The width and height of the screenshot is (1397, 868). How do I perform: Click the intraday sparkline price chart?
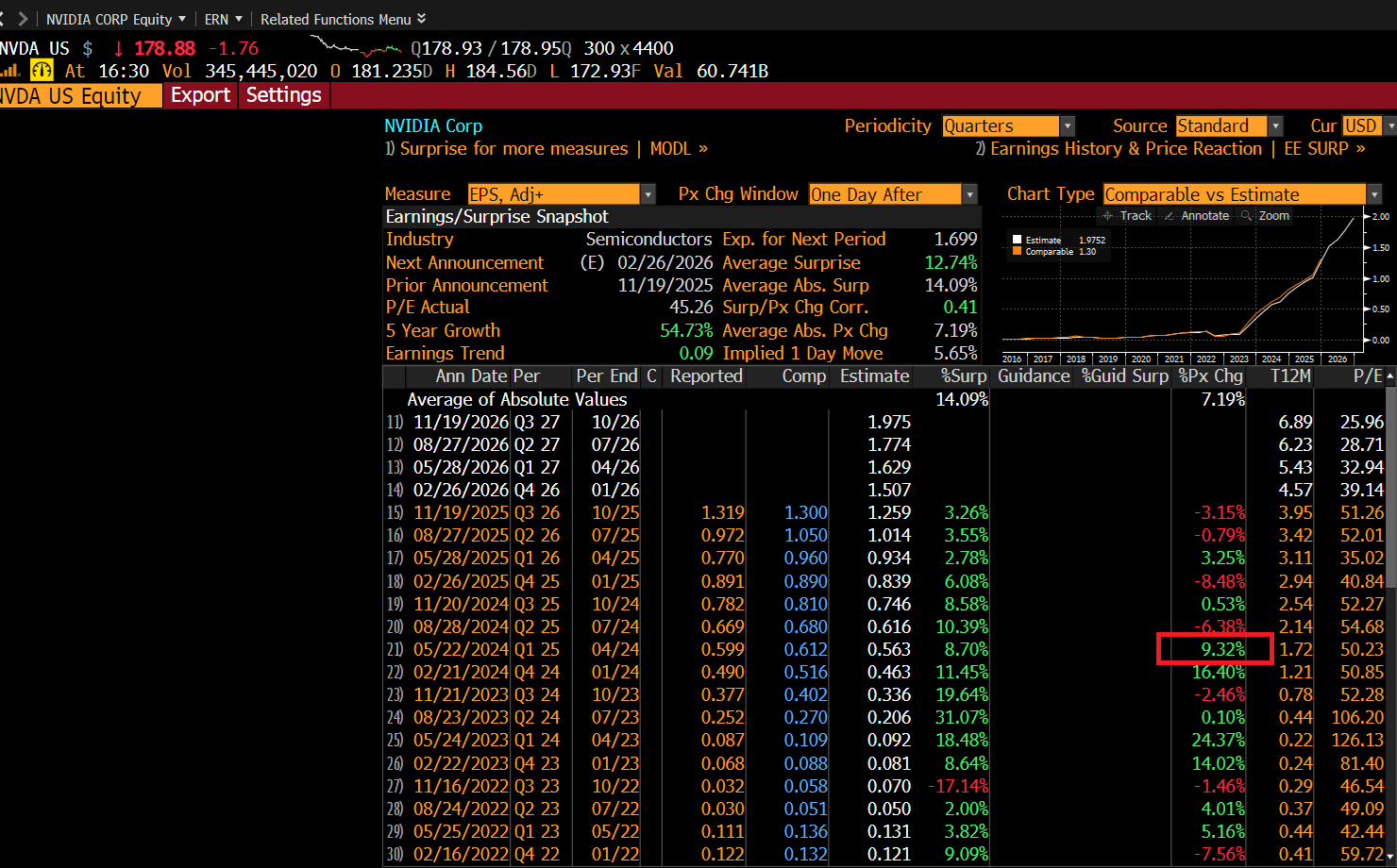358,46
